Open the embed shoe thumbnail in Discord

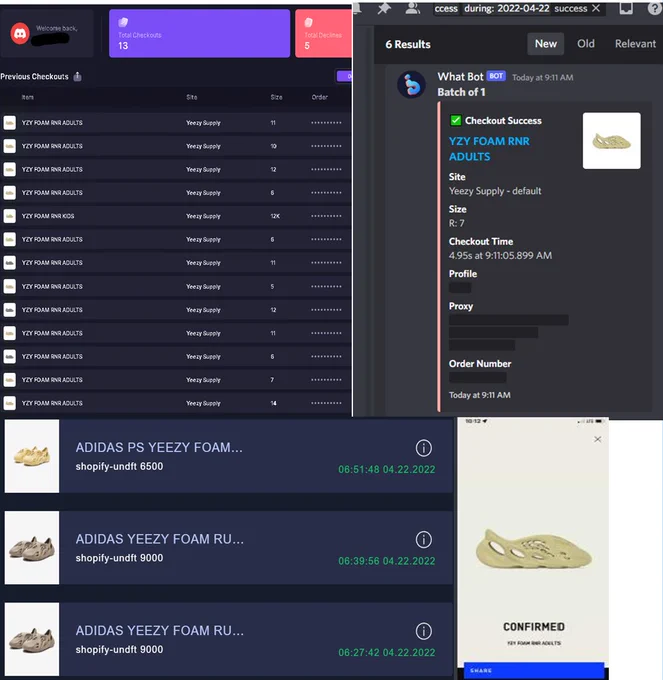click(611, 141)
